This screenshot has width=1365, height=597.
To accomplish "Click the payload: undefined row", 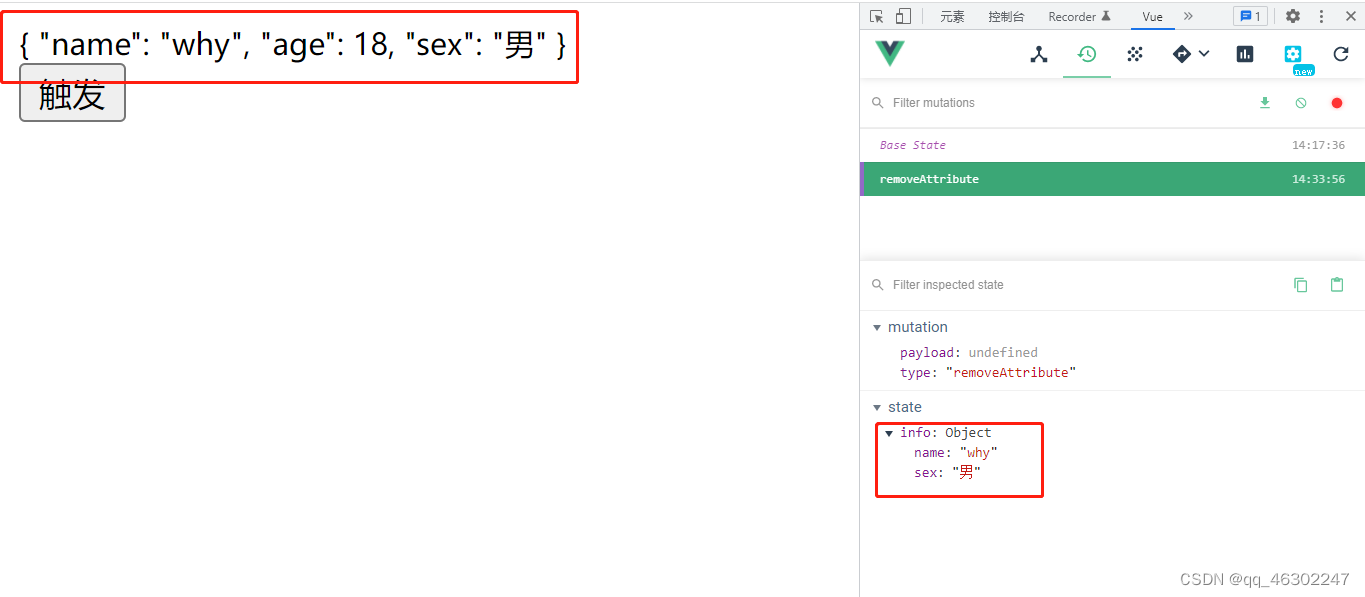I will coord(968,352).
